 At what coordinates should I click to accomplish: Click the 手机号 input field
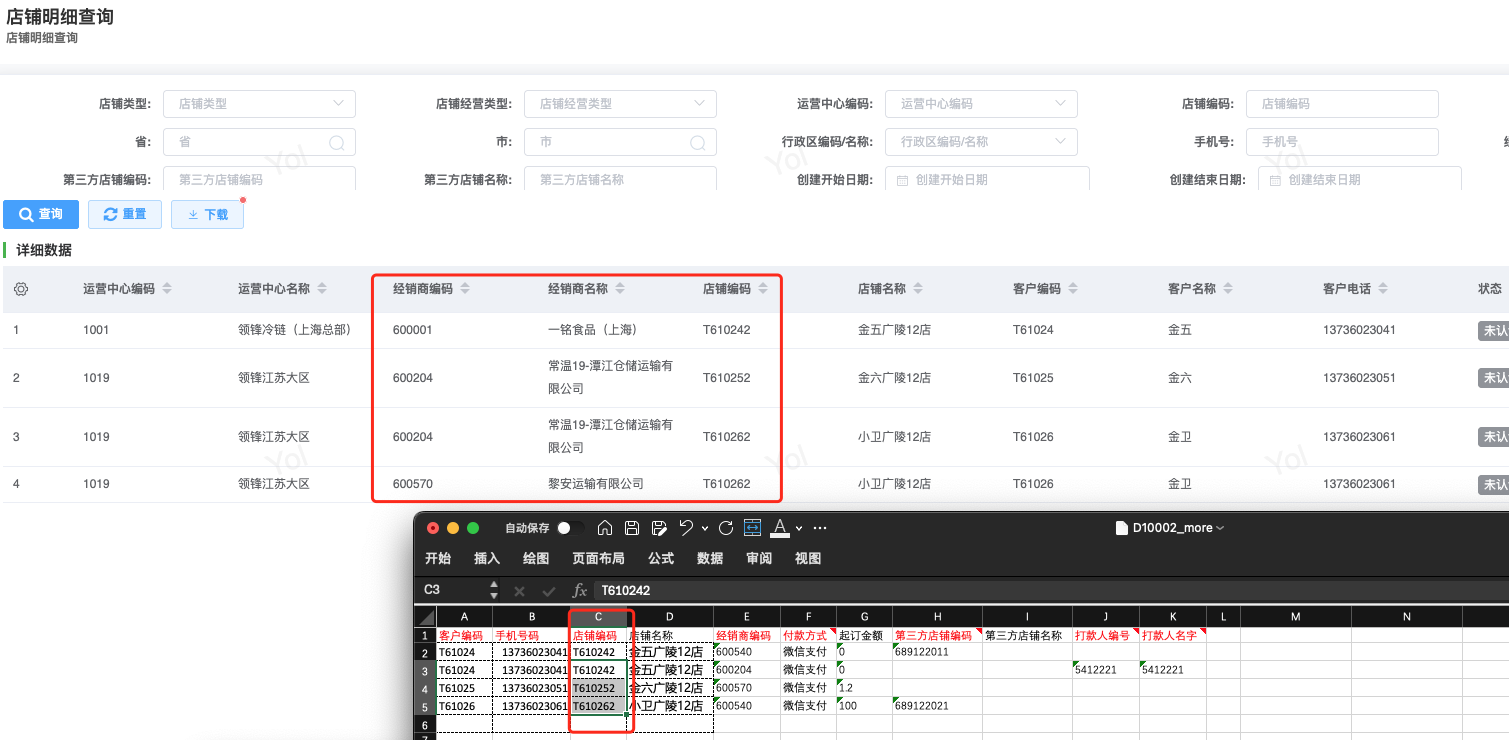[1342, 142]
